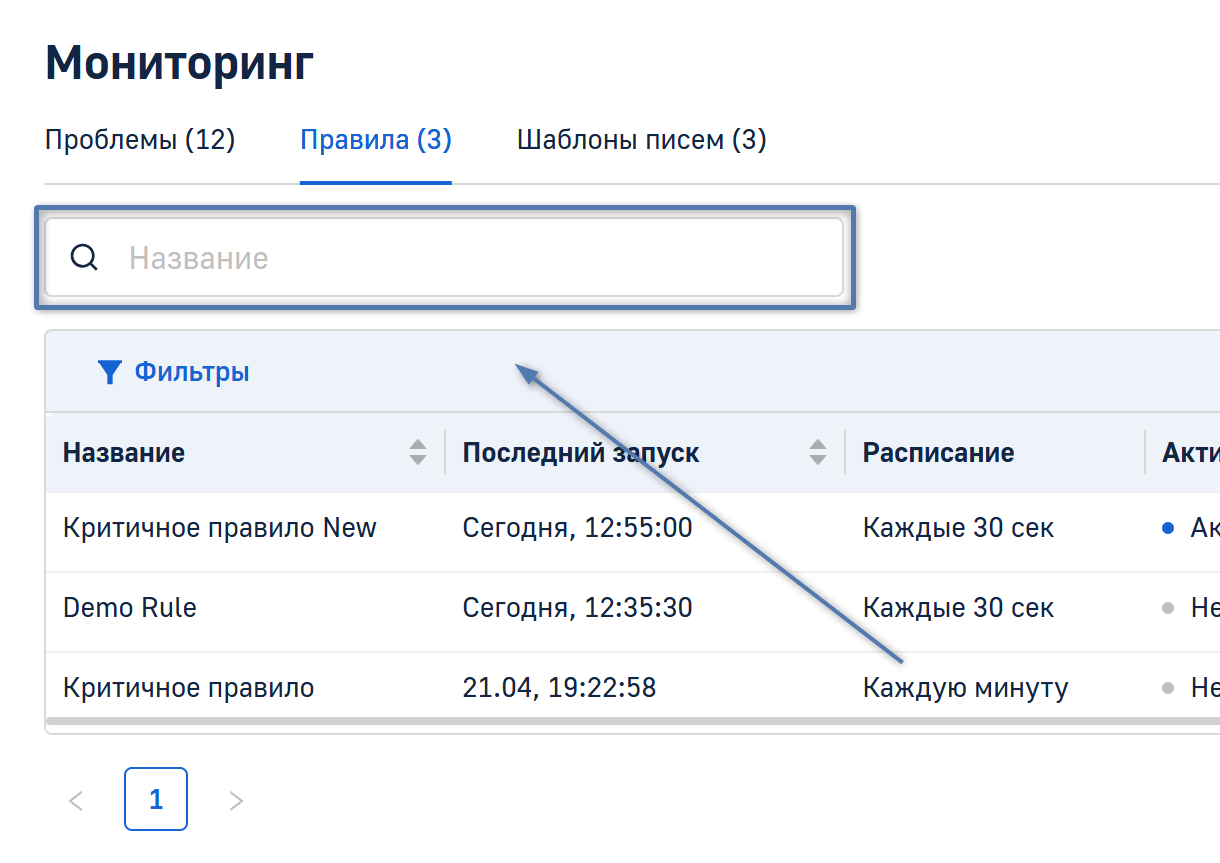Viewport: 1220px width, 863px height.
Task: Select page 1 in the pagination
Action: [156, 799]
